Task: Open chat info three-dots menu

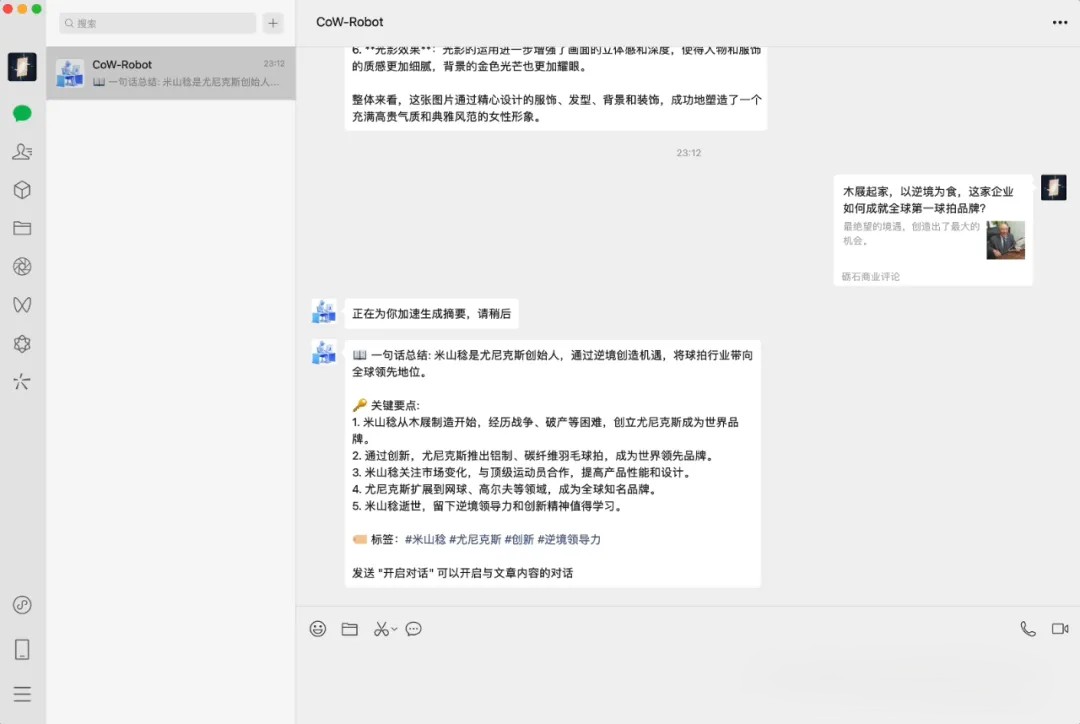Action: tap(1060, 23)
